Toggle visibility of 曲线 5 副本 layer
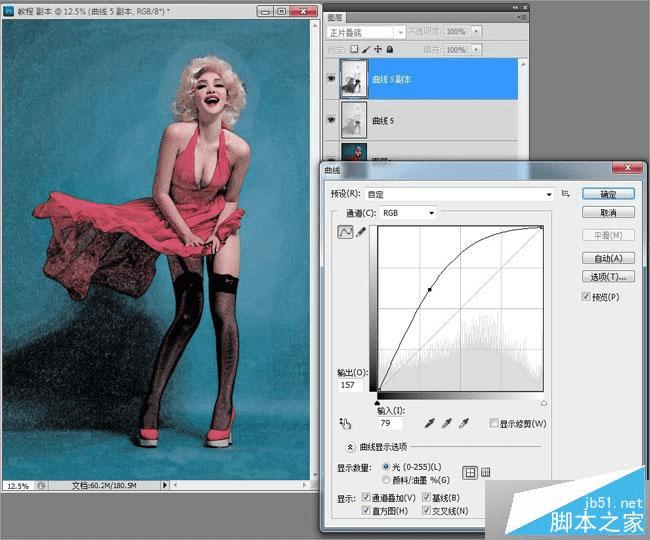Image resolution: width=650 pixels, height=540 pixels. coord(331,78)
